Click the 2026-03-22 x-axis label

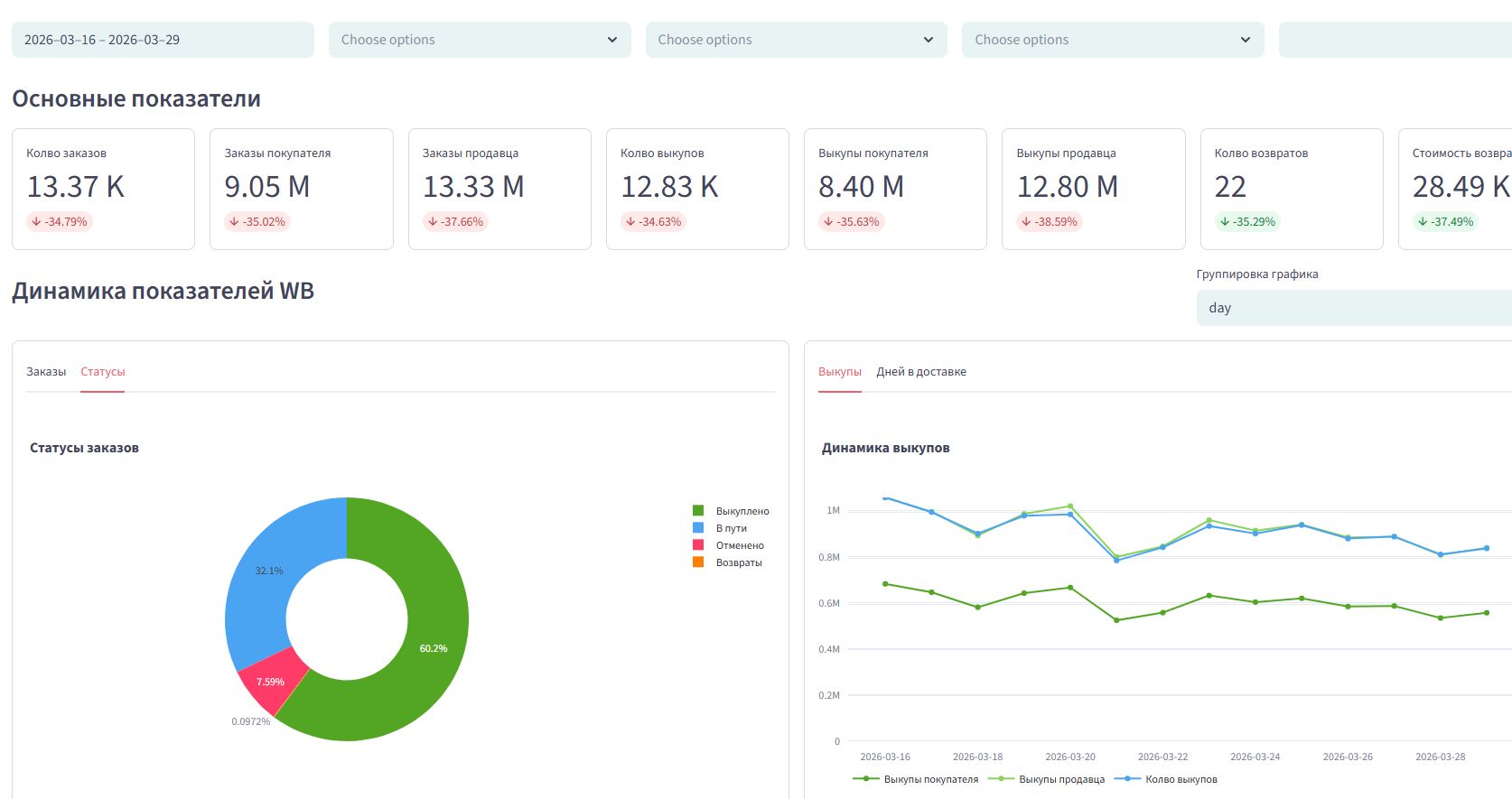pos(1163,757)
